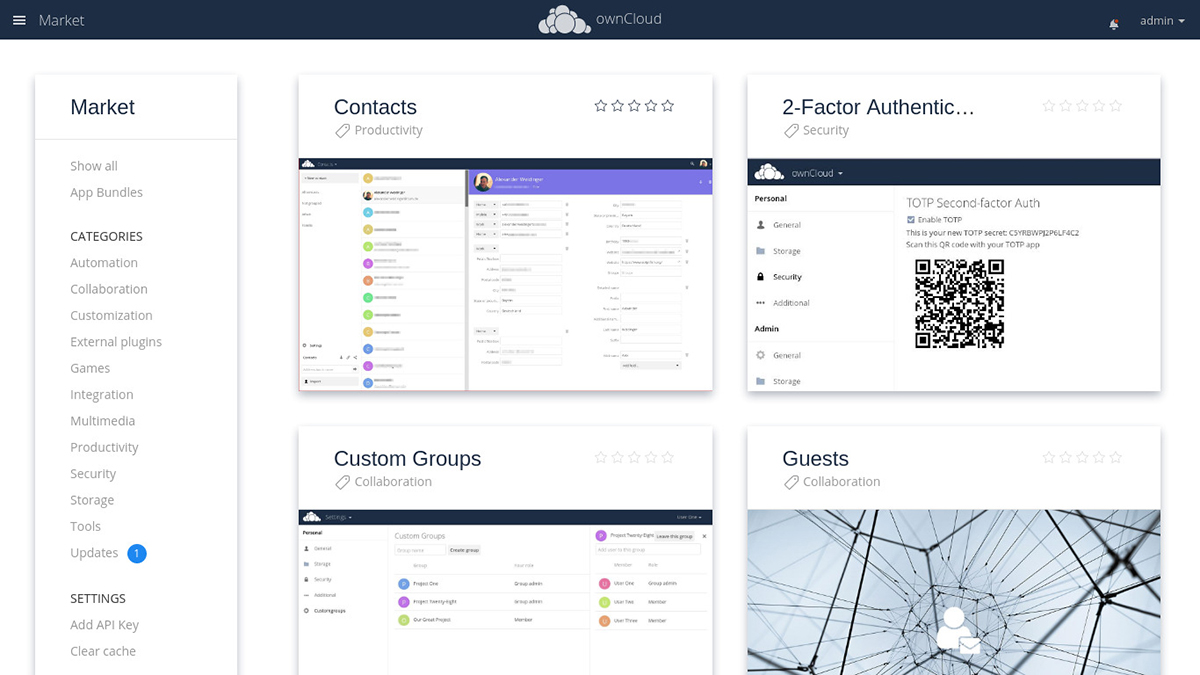Open the Custom Groups screenshot preview
1200x675 pixels.
(505, 592)
